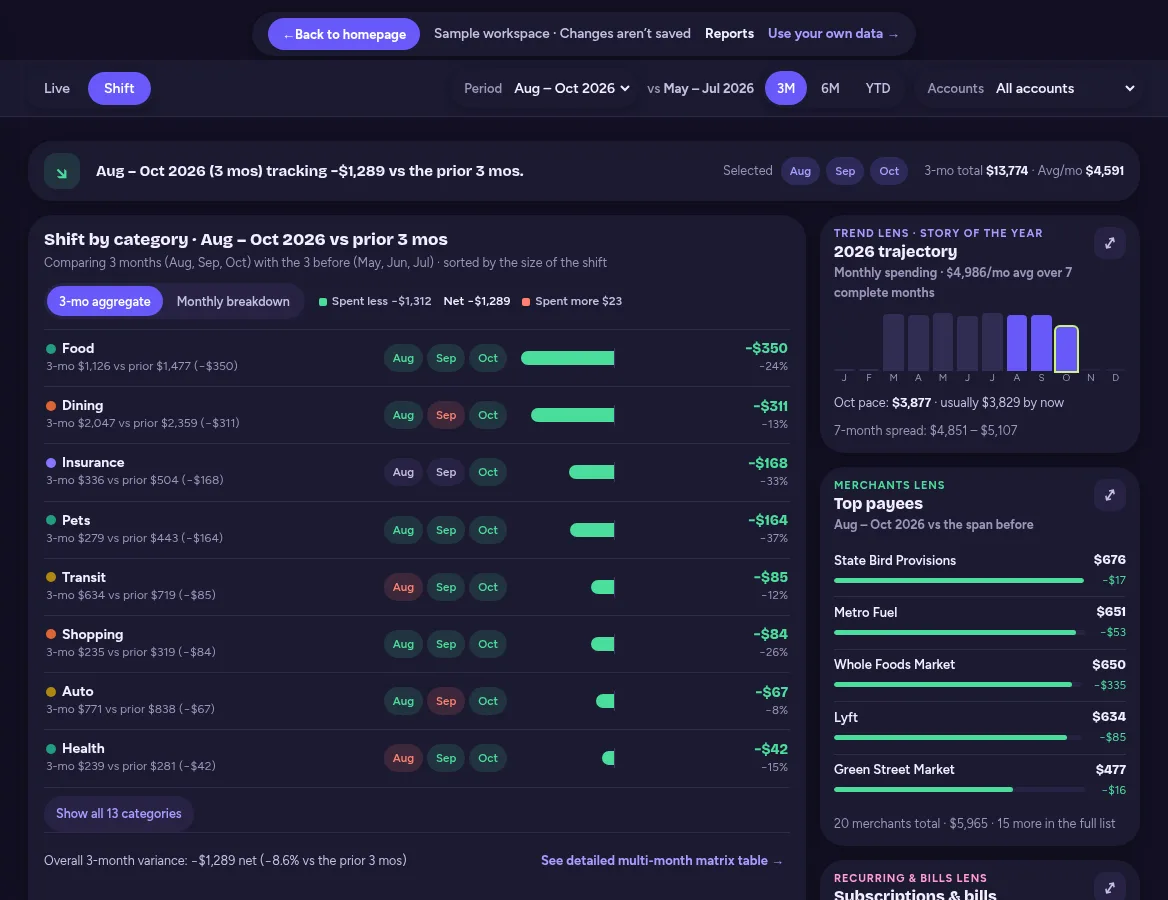This screenshot has width=1168, height=900.
Task: Click the Aug chip in the Health row
Action: (403, 758)
